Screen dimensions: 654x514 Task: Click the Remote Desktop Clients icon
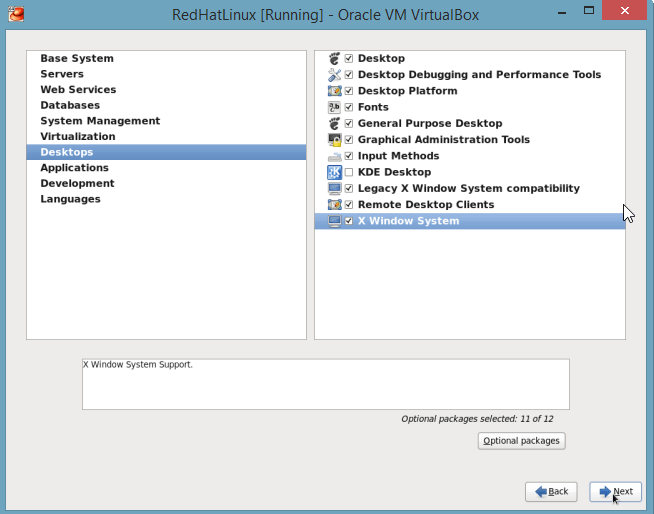click(335, 205)
